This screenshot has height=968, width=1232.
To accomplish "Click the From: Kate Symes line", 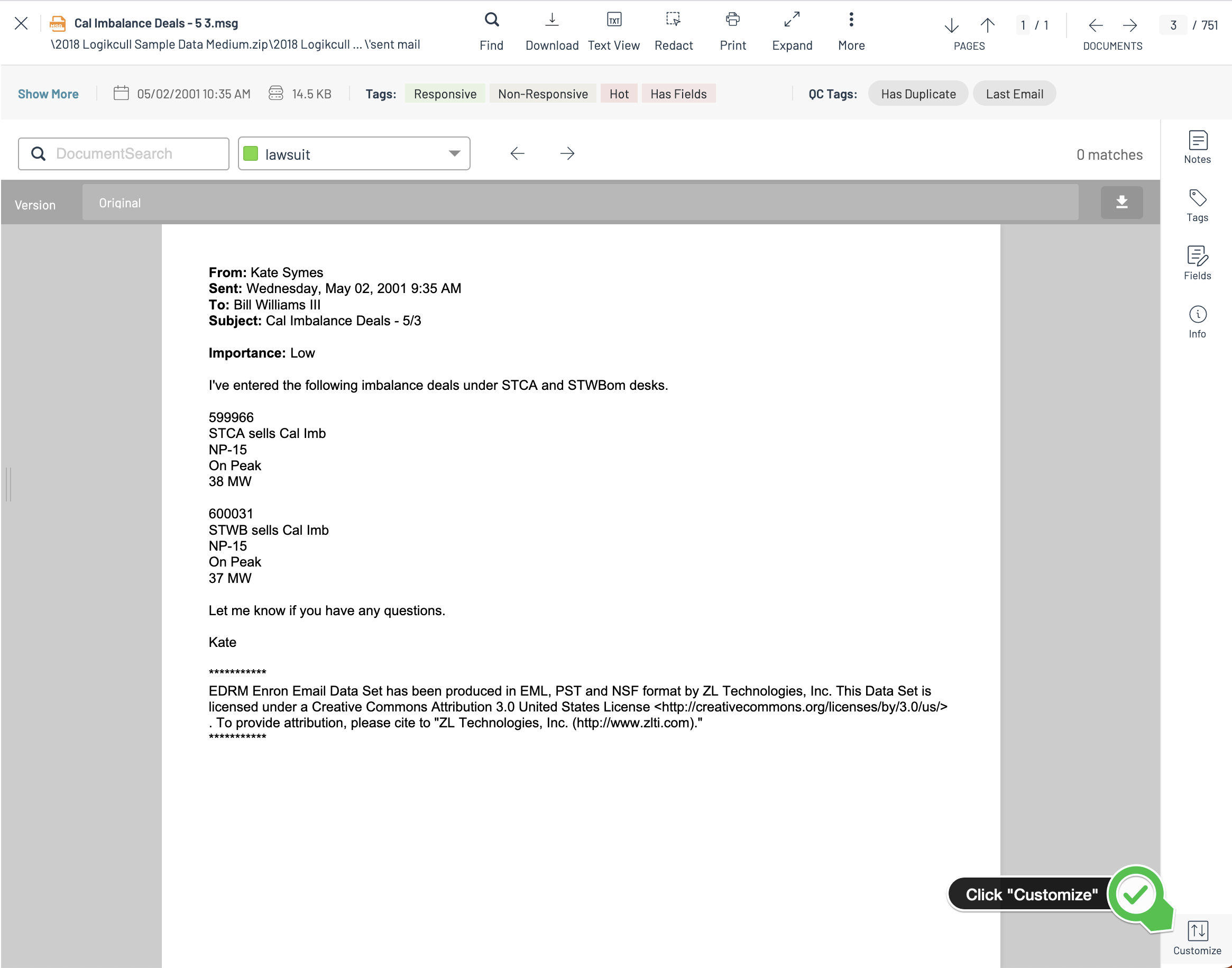I will (265, 272).
